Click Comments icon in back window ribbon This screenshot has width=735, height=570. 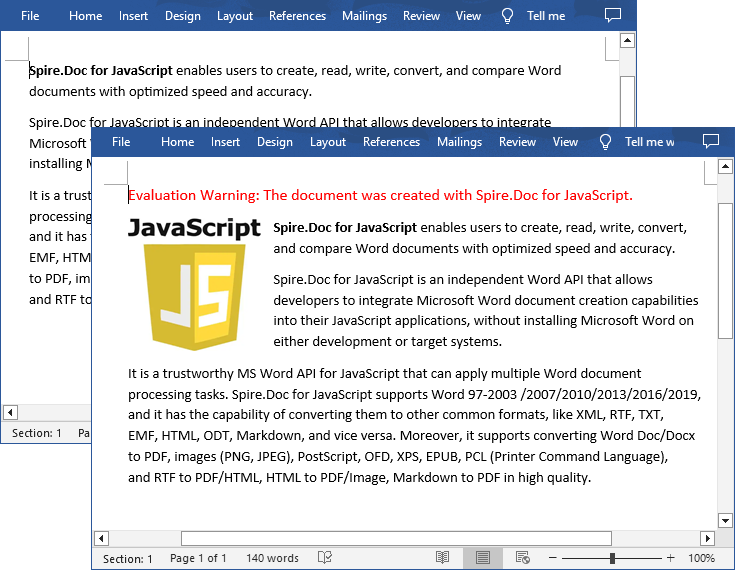(613, 15)
